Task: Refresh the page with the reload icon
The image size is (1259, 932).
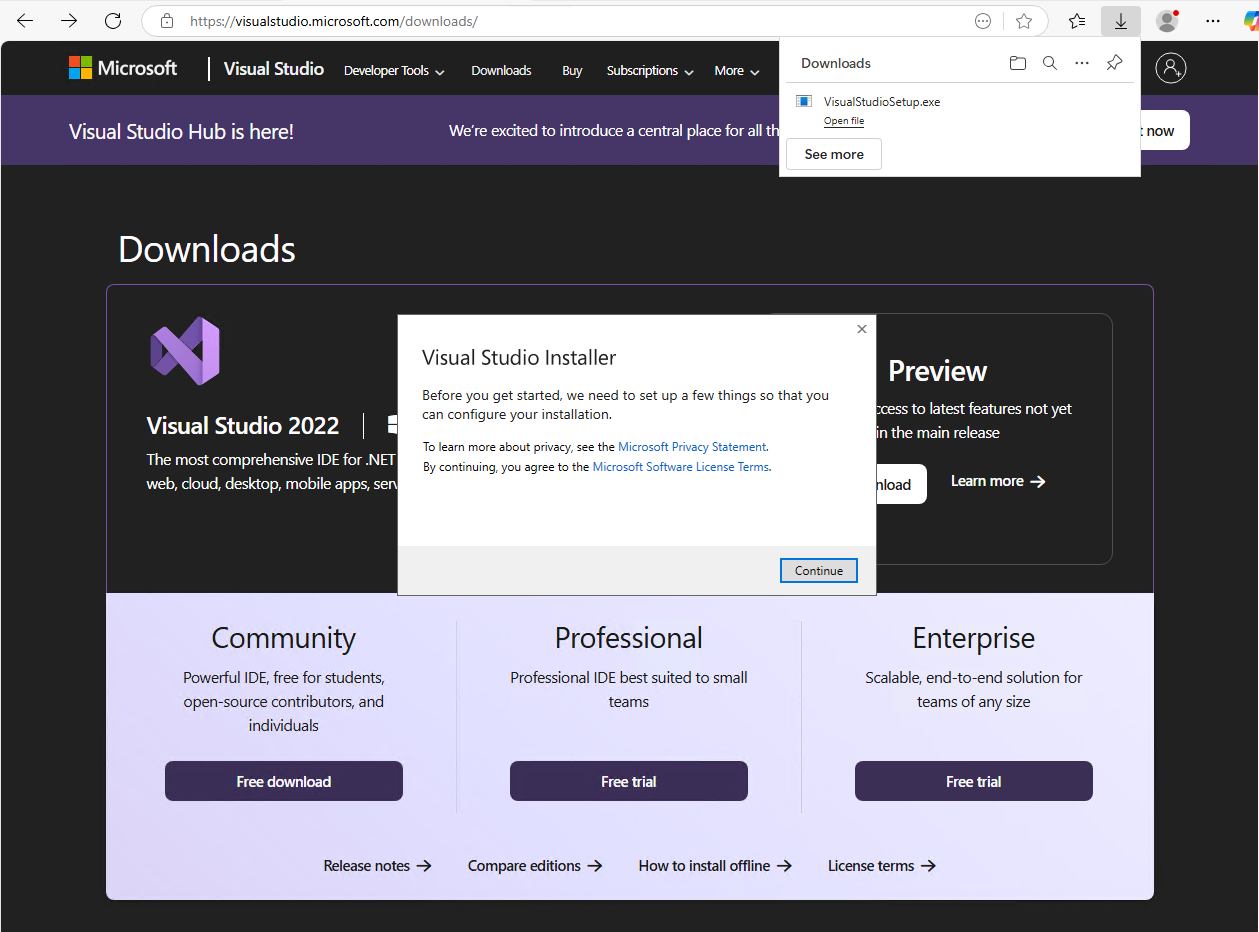Action: tap(113, 21)
